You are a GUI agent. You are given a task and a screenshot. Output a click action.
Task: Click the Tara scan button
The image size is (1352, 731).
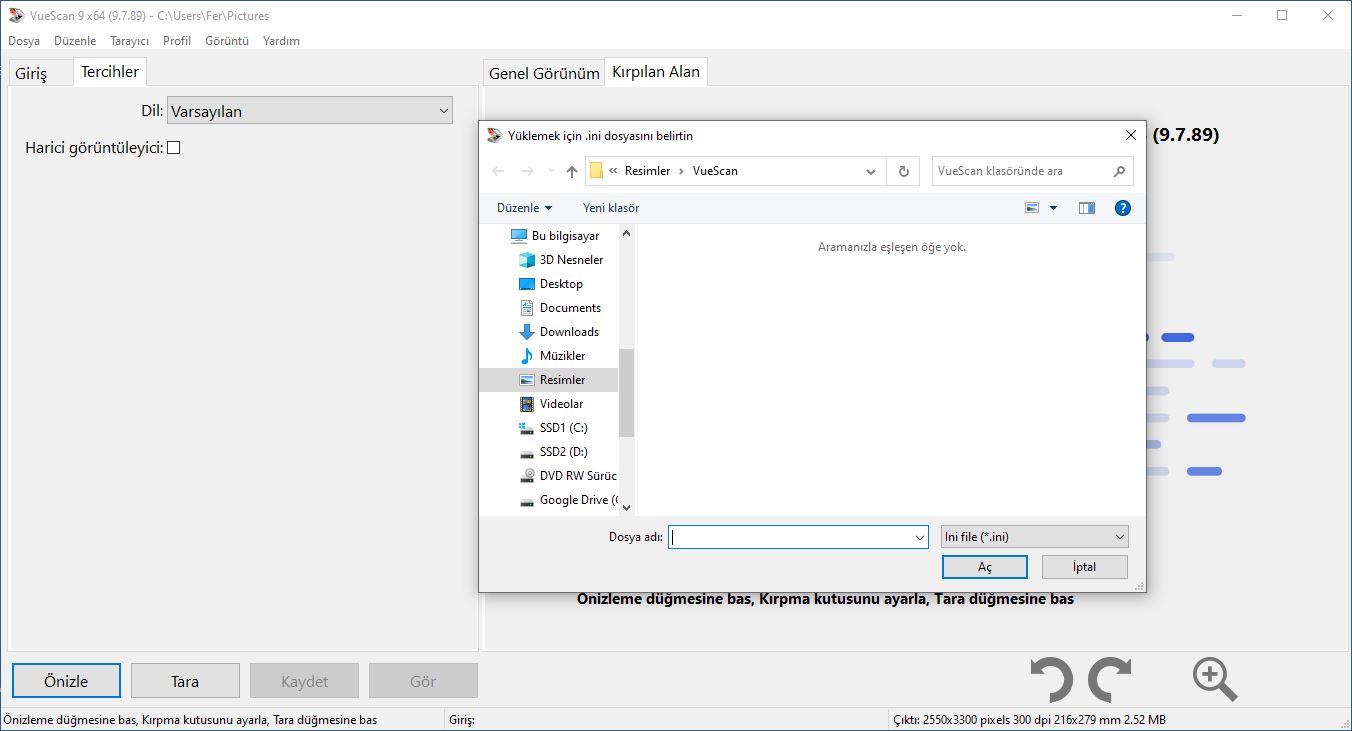click(x=185, y=681)
